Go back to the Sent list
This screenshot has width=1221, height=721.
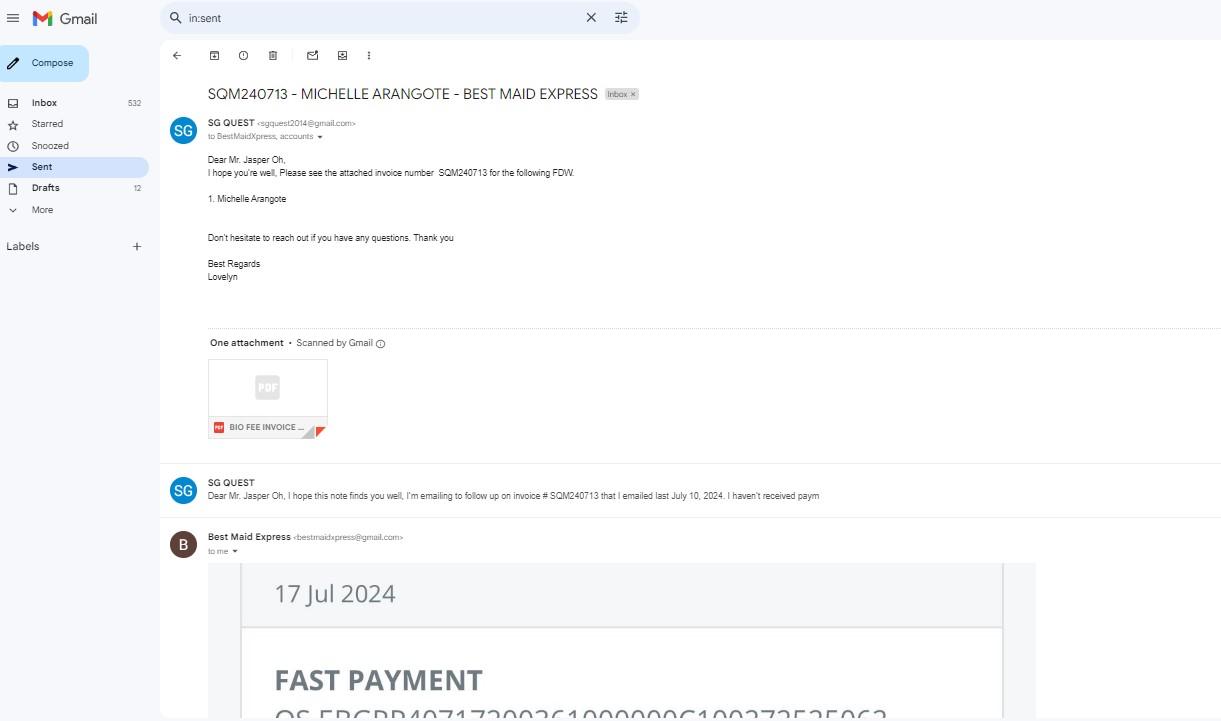pos(177,56)
